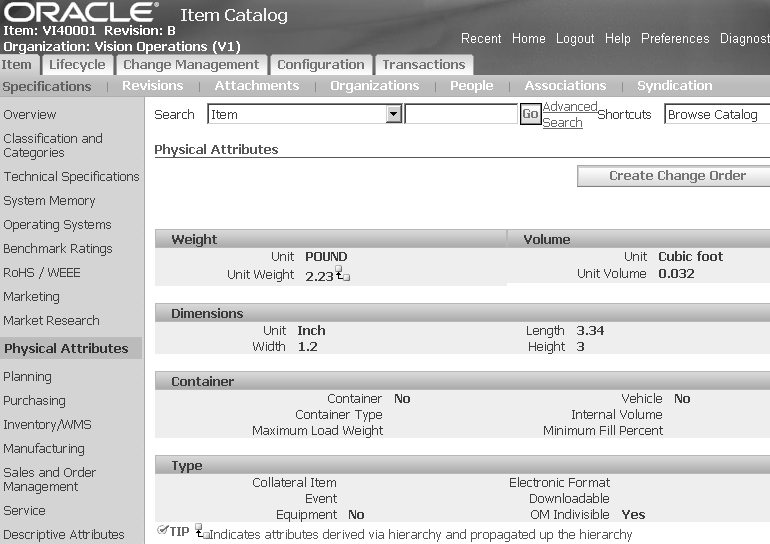The height and width of the screenshot is (544, 770).
Task: Open the Advanced Search link
Action: pos(570,114)
